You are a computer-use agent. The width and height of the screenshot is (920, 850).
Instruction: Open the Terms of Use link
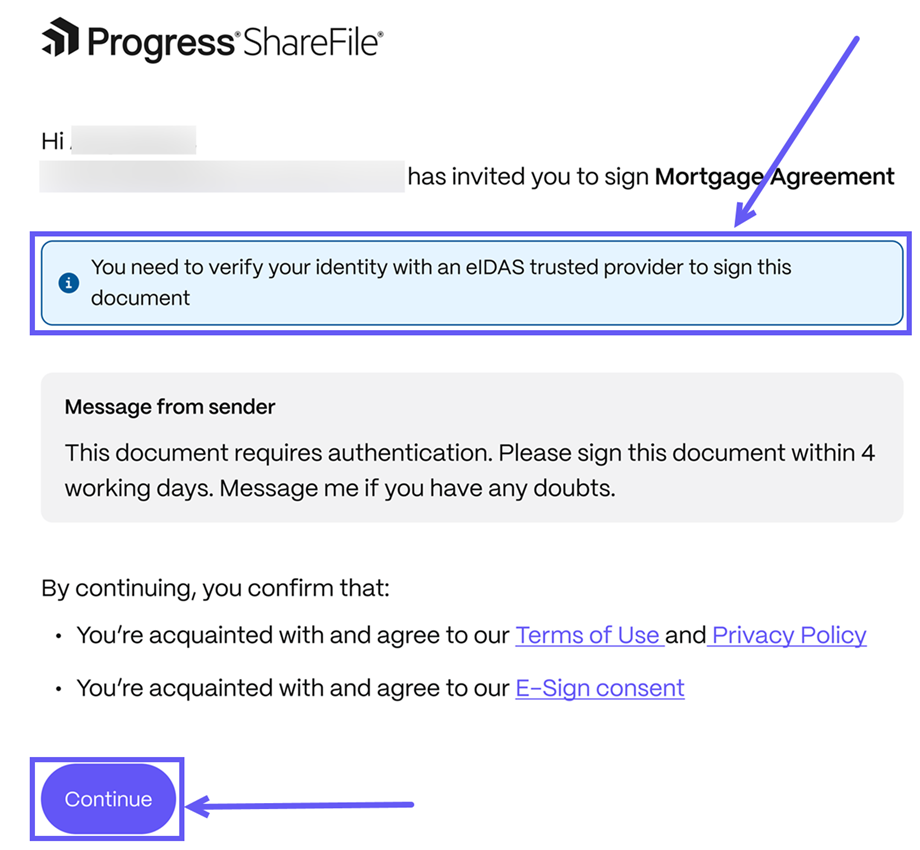589,635
